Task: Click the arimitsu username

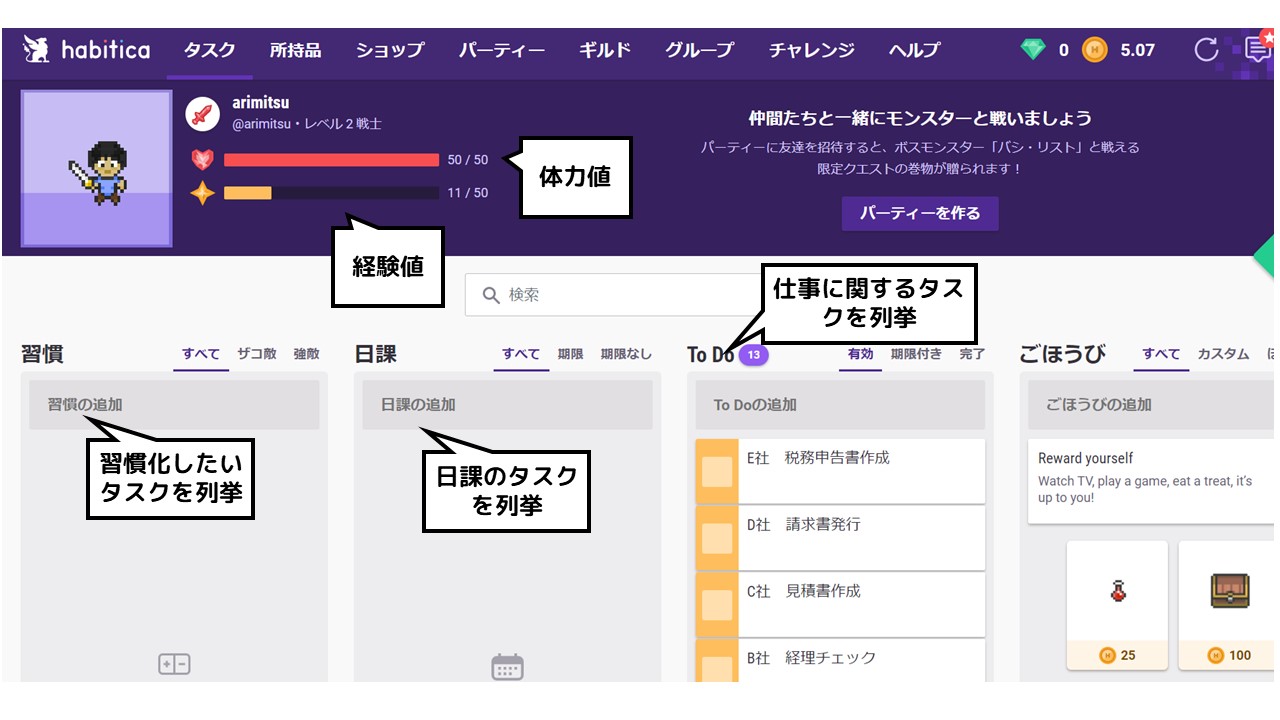Action: (x=260, y=103)
